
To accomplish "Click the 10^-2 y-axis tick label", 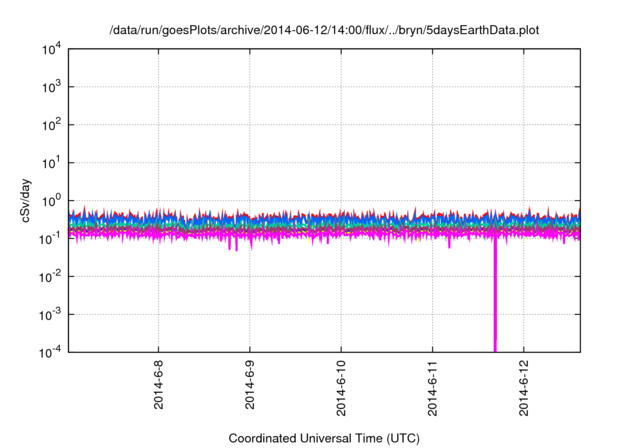I will tap(50, 277).
